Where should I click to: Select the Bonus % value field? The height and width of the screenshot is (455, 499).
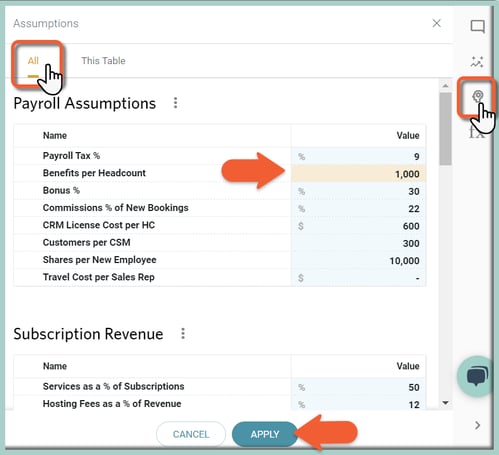(x=359, y=191)
